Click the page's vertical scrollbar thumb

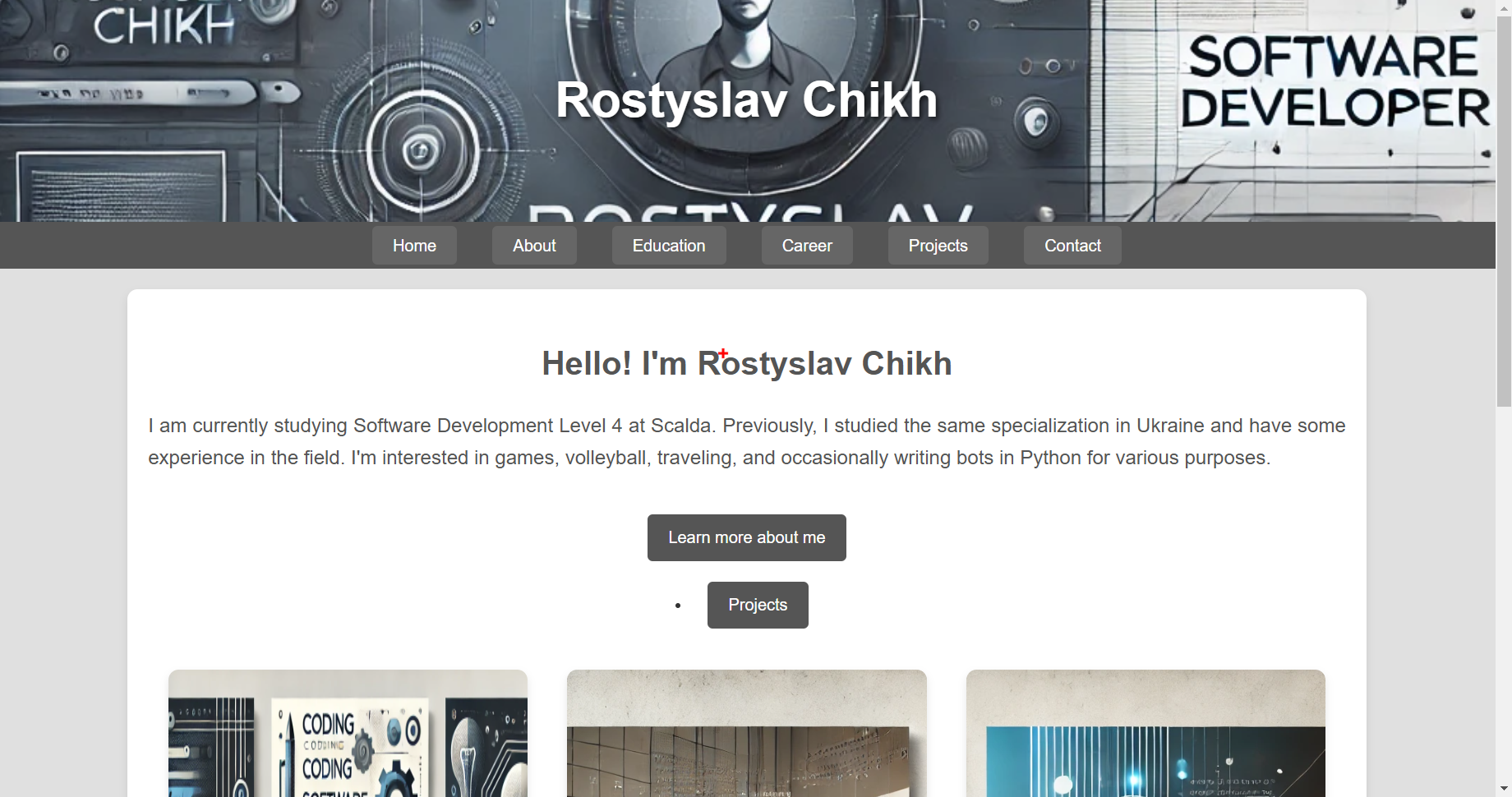(1504, 211)
